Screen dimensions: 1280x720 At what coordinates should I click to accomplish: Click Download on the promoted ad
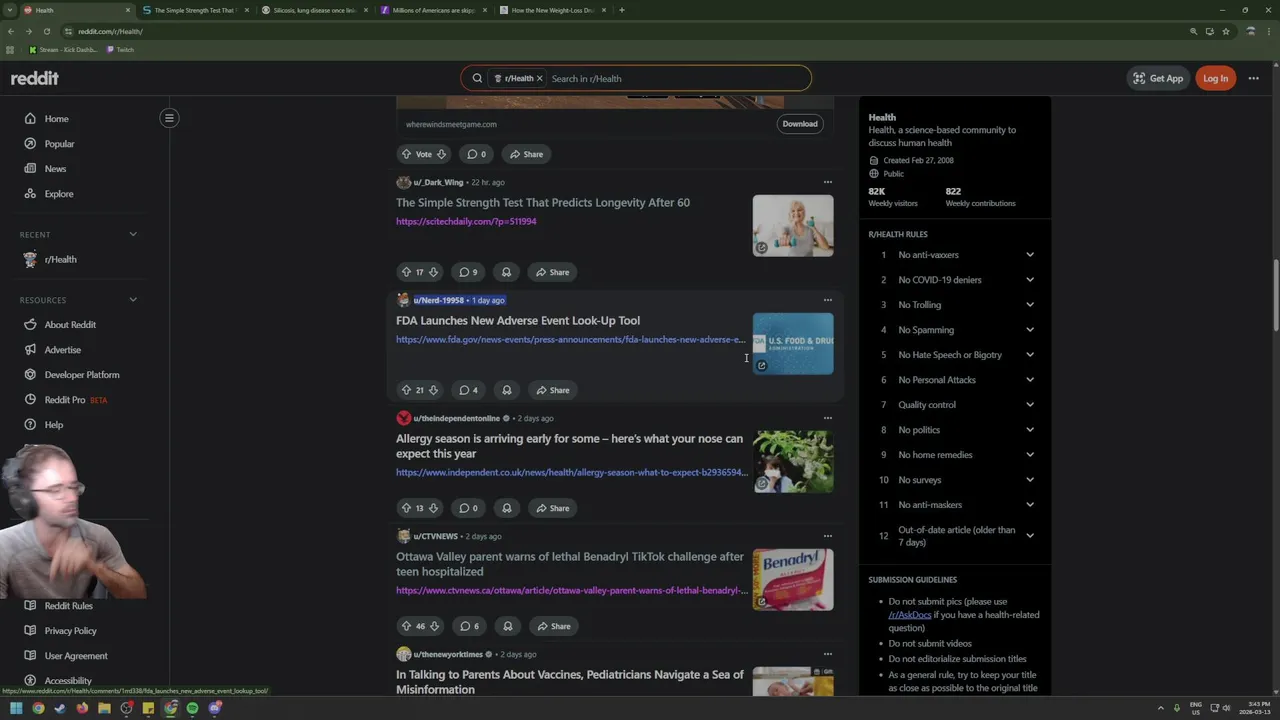point(800,124)
